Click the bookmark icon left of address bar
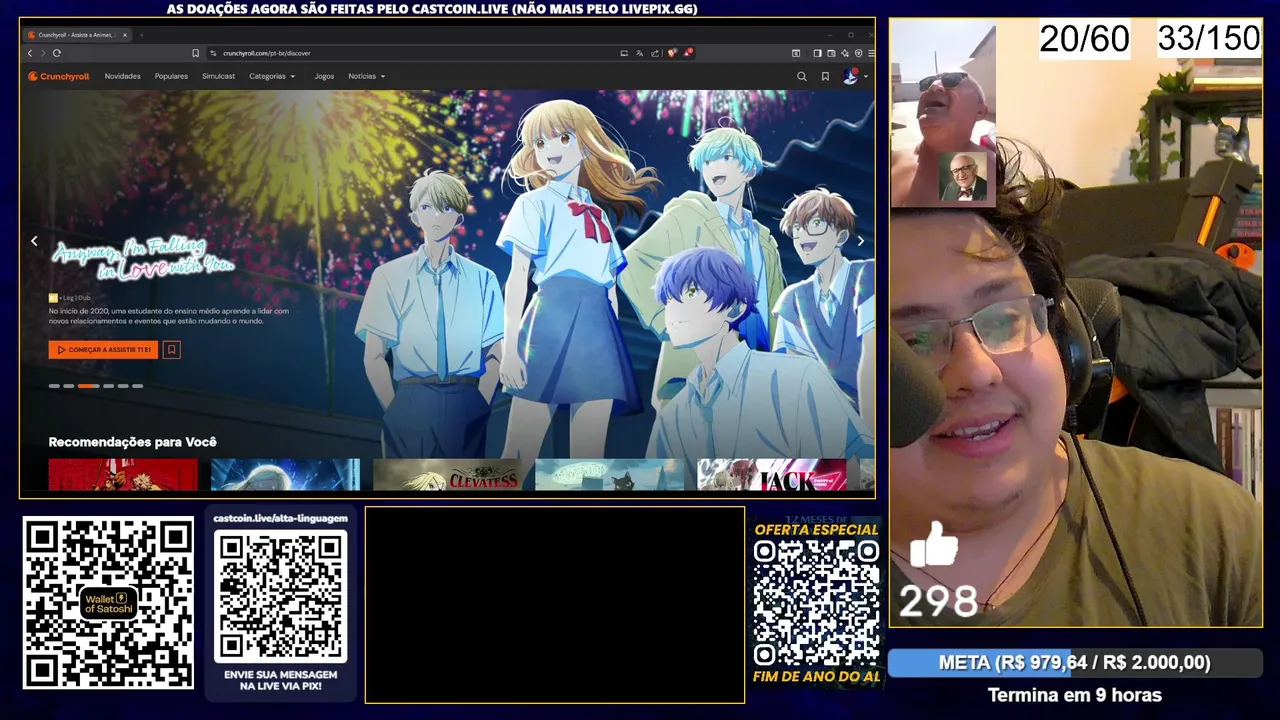Image resolution: width=1280 pixels, height=720 pixels. (195, 53)
